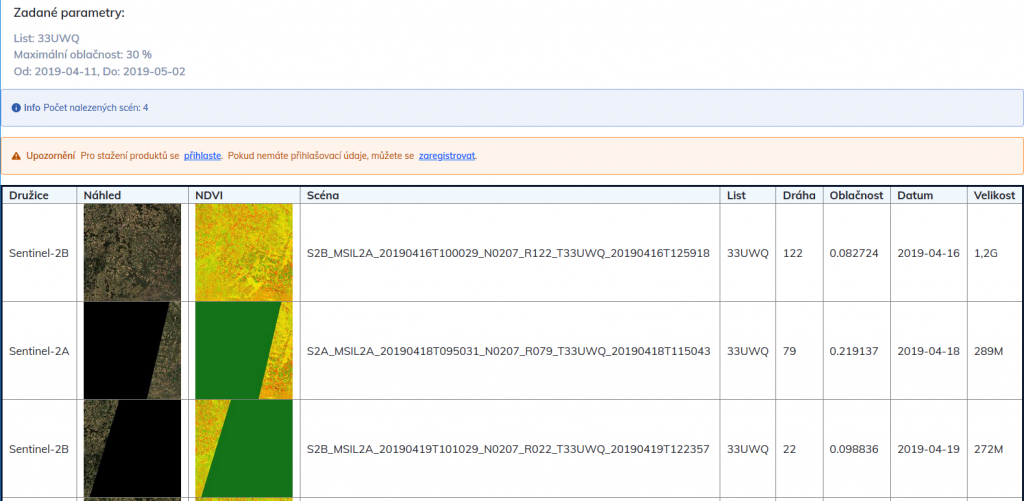Open preview thumbnail of the 2019-04-19 scene
This screenshot has width=1024, height=501.
point(133,448)
